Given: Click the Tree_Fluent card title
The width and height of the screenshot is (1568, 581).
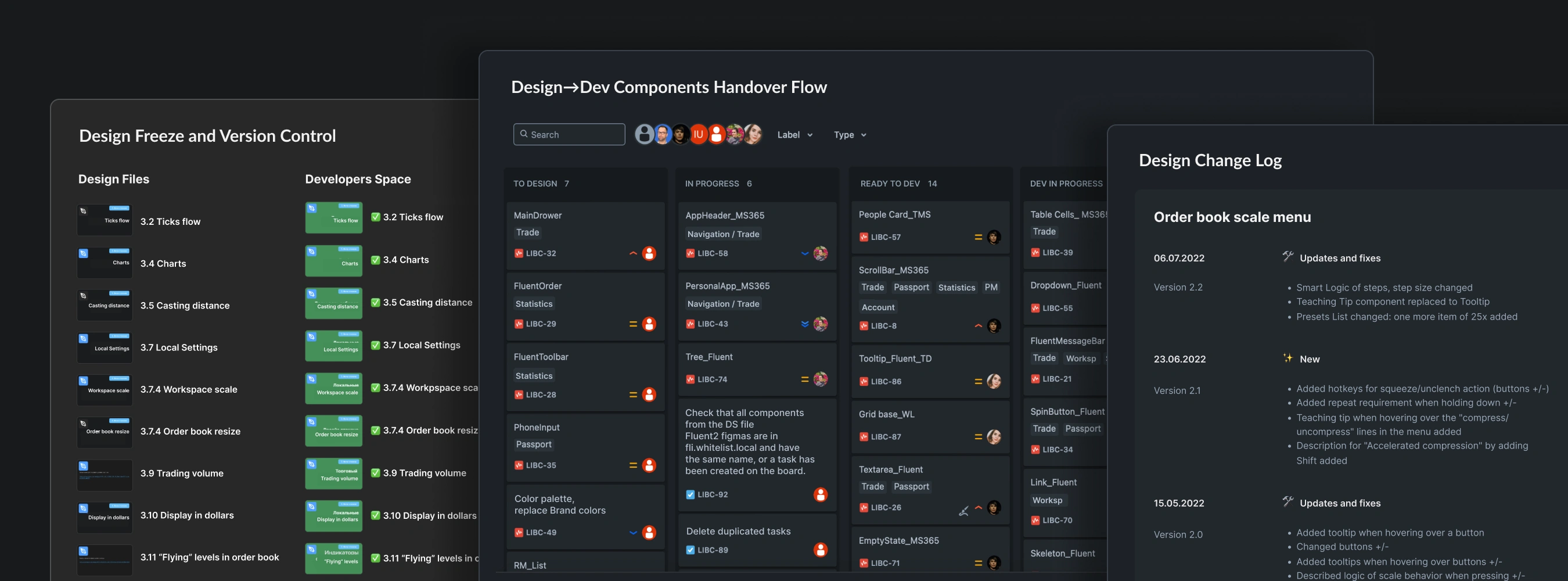Looking at the screenshot, I should tap(709, 357).
